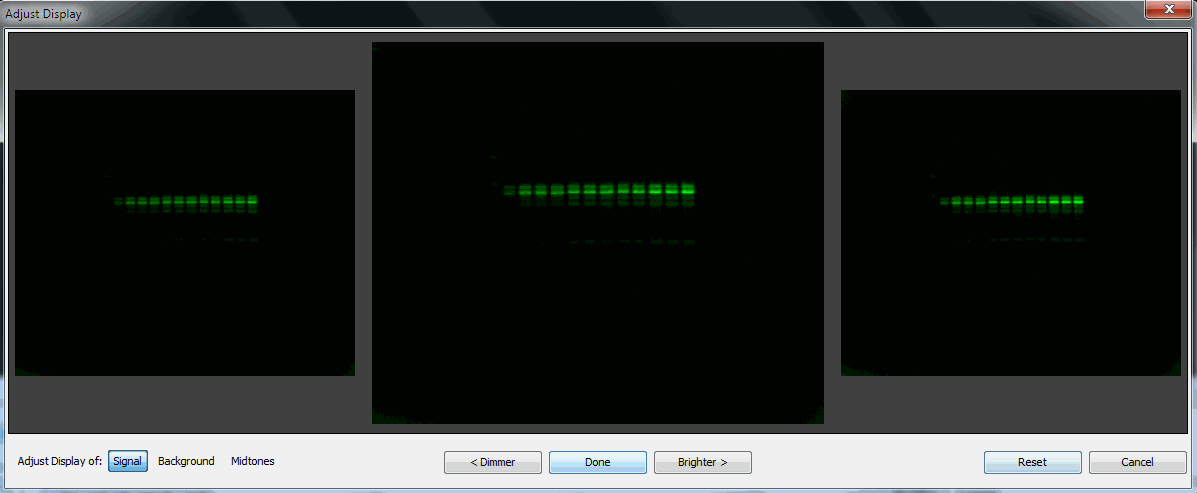The height and width of the screenshot is (493, 1197).
Task: Click faint lower bands in right preview
Action: pos(1040,240)
